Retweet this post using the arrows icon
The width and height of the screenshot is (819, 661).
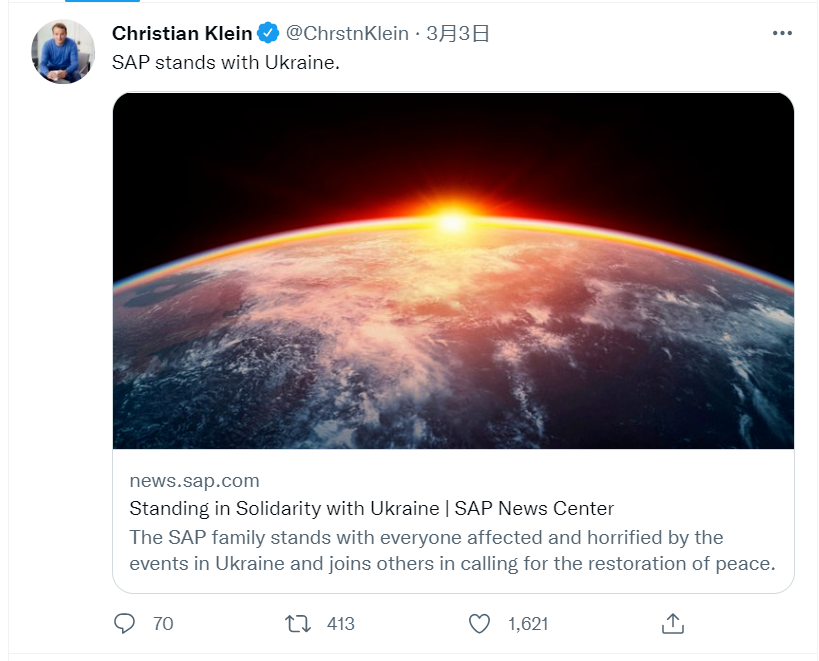click(x=298, y=623)
